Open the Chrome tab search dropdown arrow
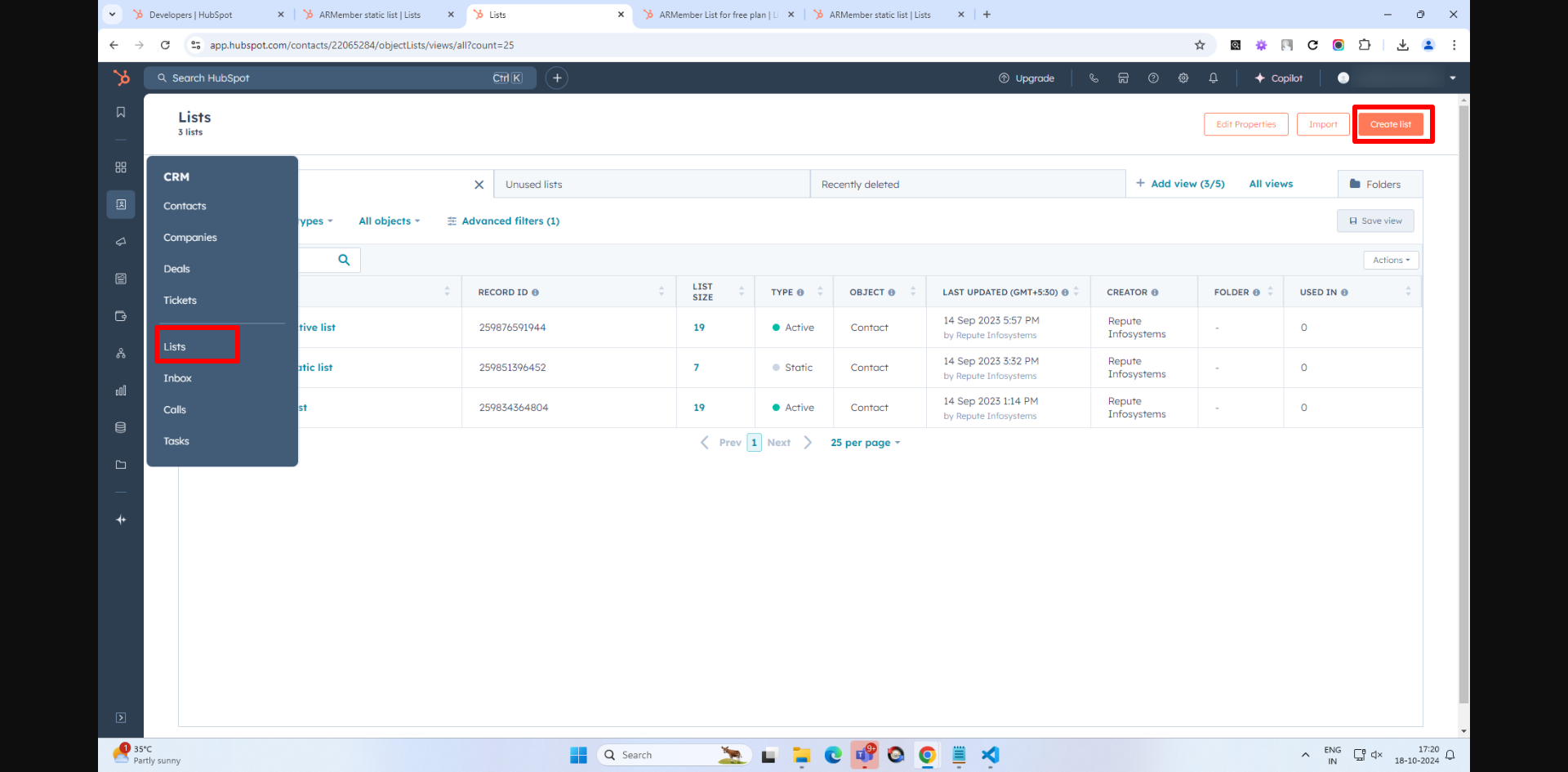This screenshot has width=1568, height=772. [113, 14]
